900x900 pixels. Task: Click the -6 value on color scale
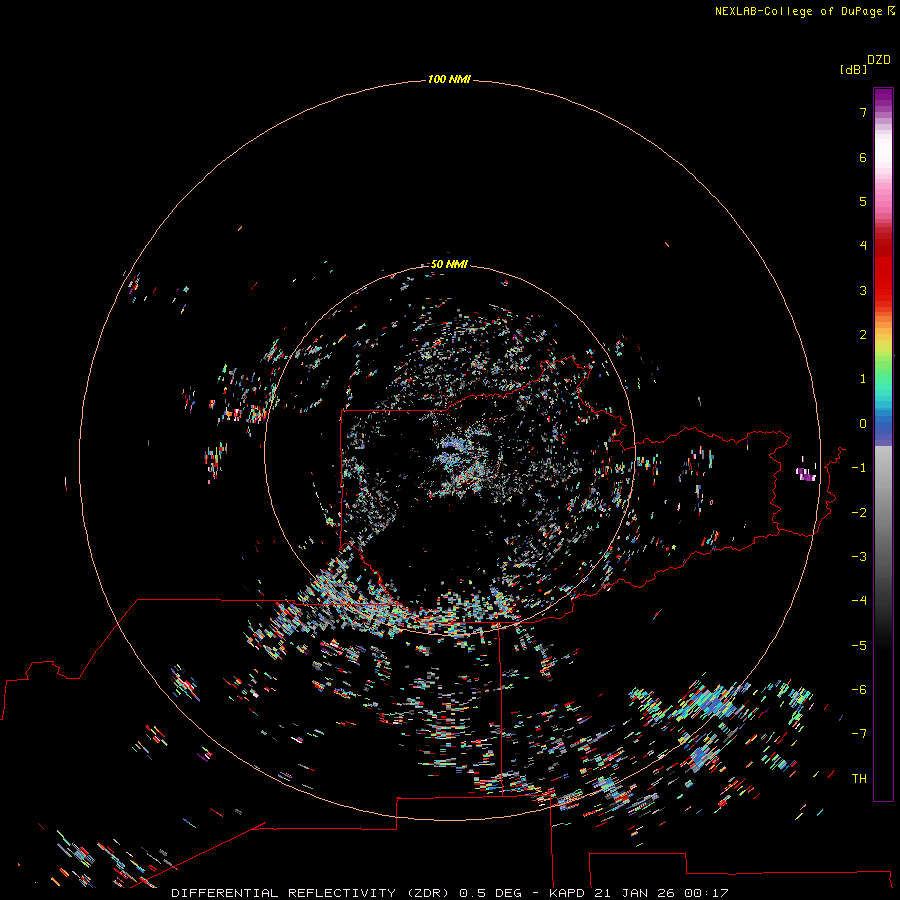(x=859, y=690)
